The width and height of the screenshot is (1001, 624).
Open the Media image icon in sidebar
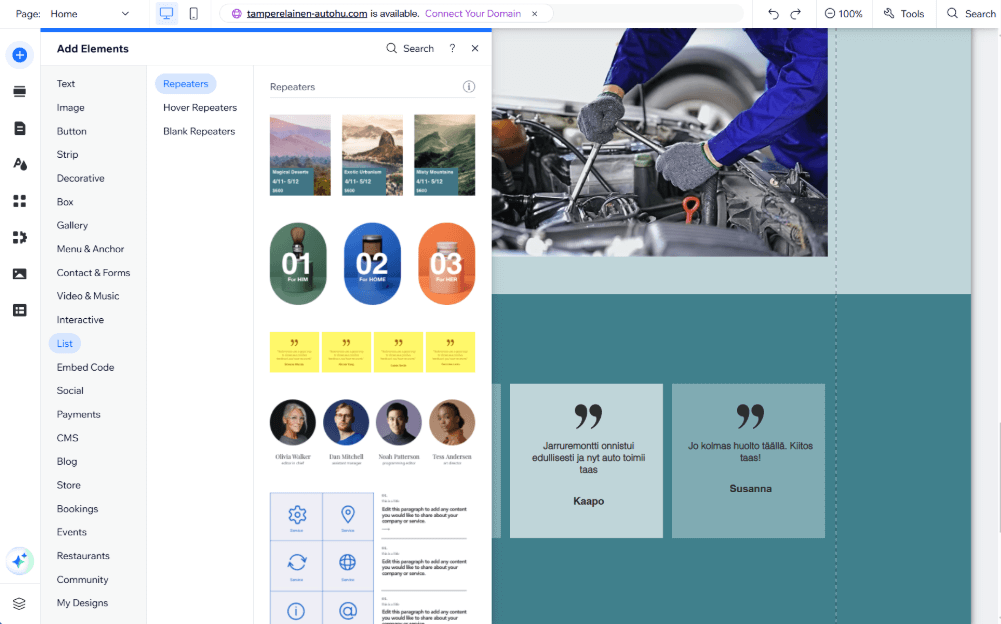click(19, 273)
